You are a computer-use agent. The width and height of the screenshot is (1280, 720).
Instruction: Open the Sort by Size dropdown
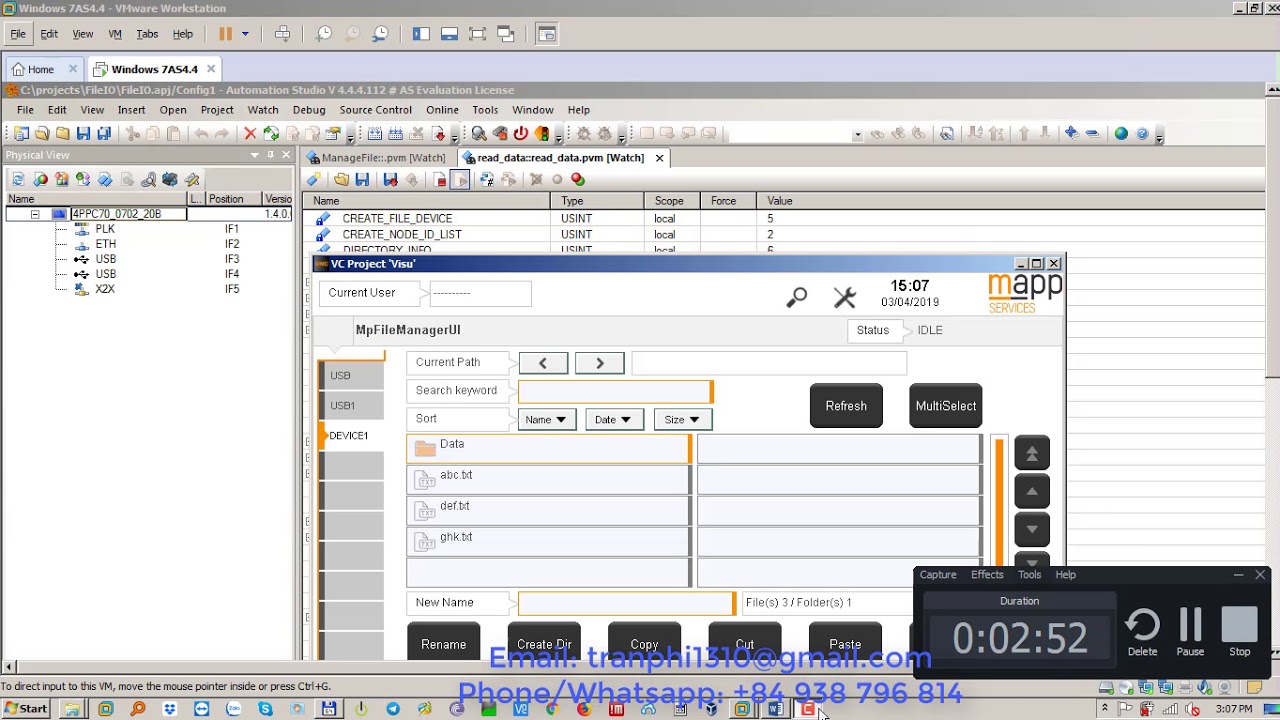(682, 420)
